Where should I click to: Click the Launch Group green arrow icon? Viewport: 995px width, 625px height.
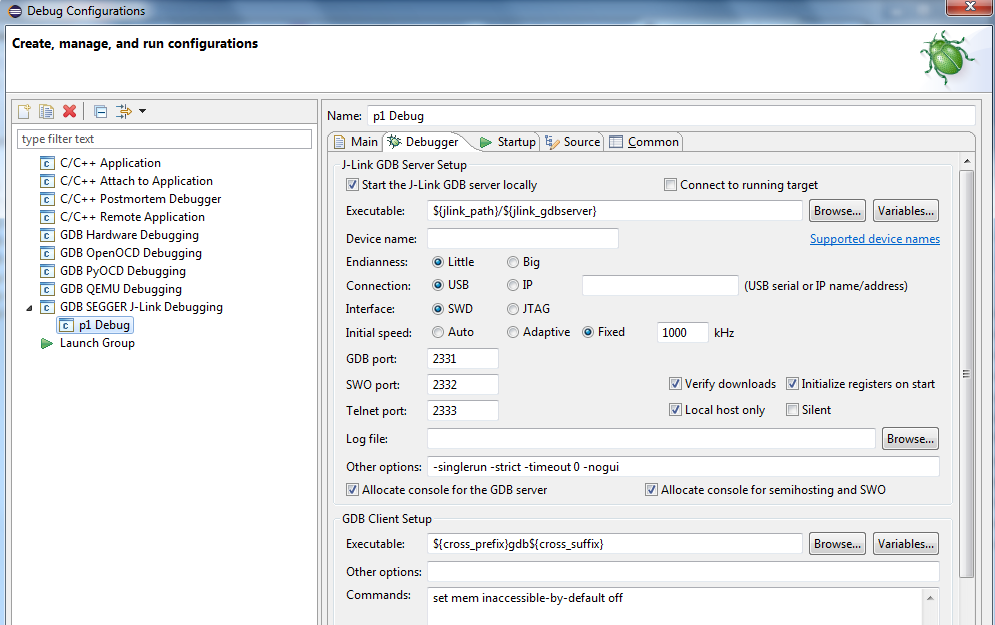click(46, 343)
